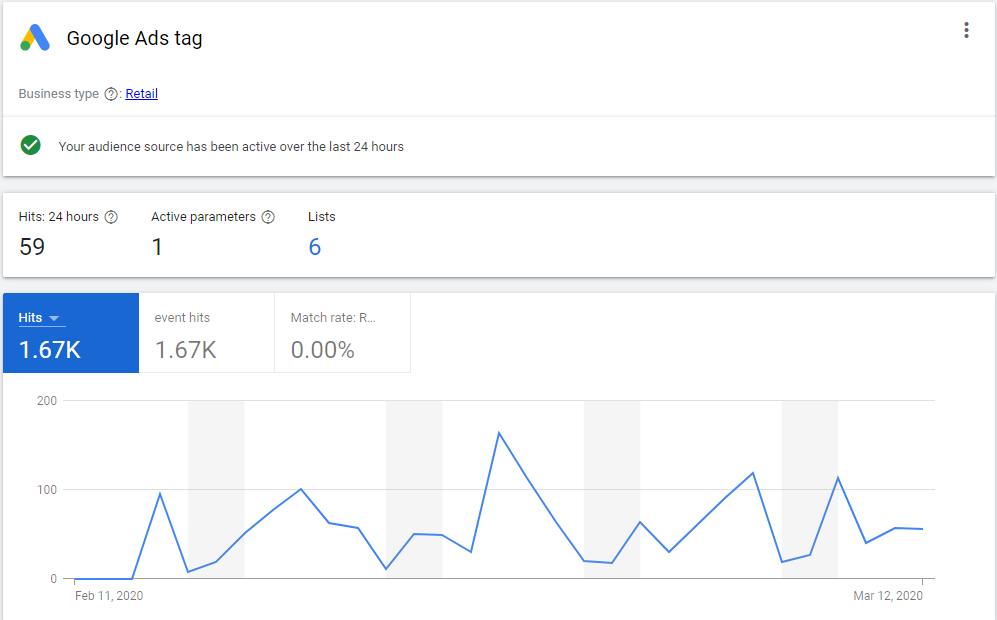Click the Google Ads tag title
The image size is (997, 620).
coord(135,38)
